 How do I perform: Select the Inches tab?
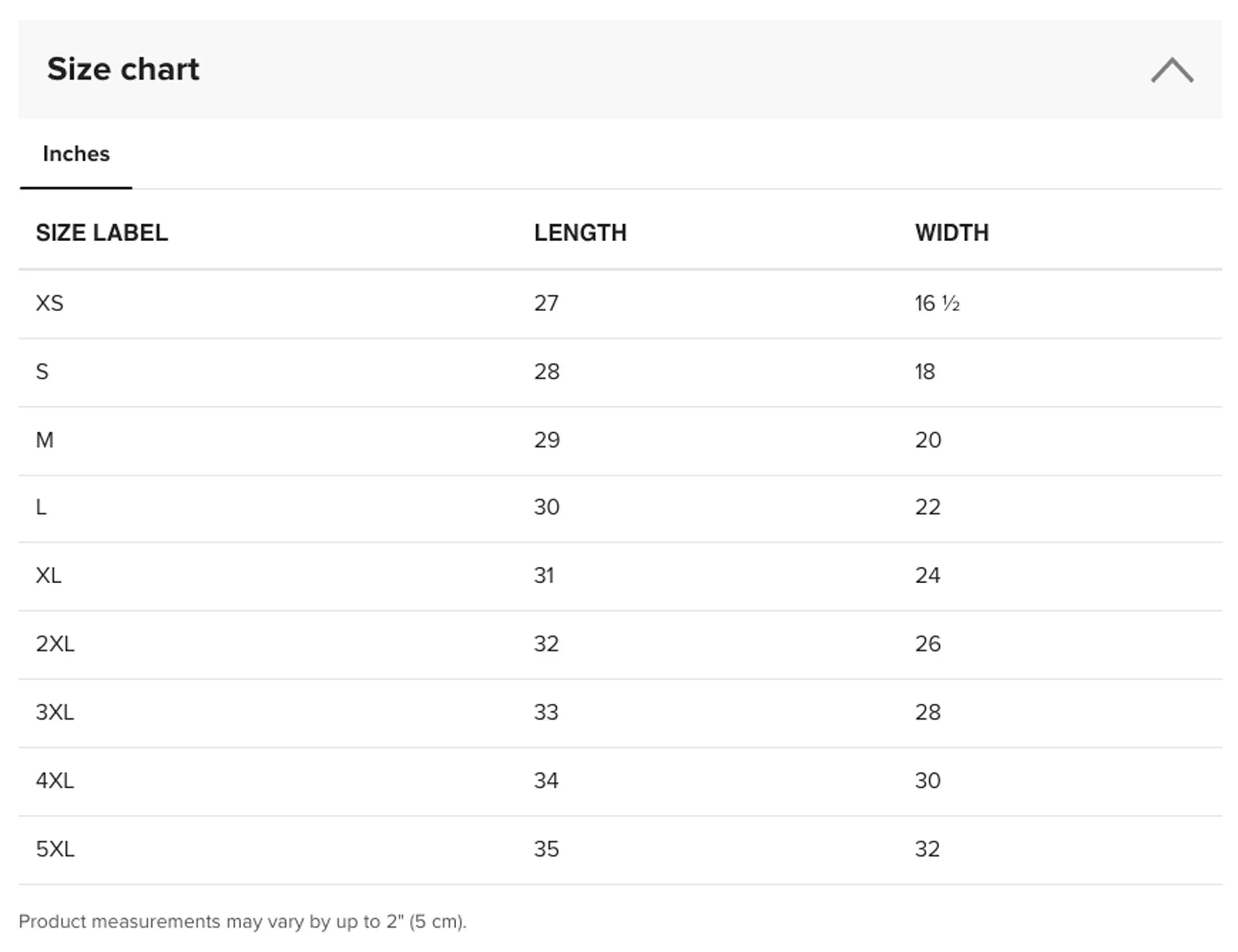pos(76,154)
